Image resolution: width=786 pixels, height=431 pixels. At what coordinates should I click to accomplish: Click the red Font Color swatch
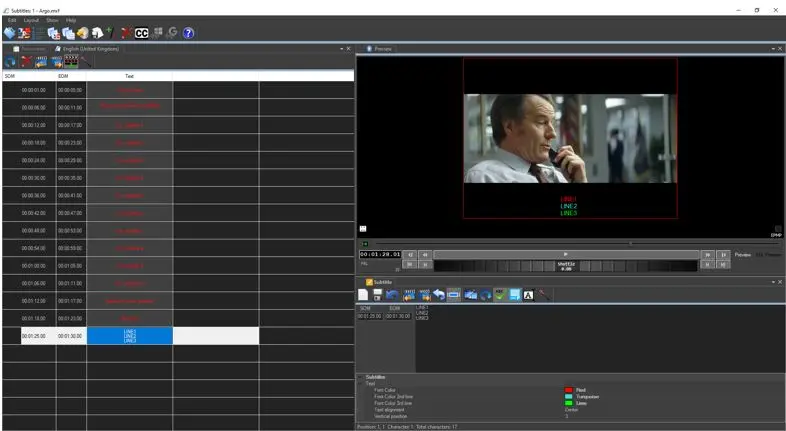click(568, 390)
